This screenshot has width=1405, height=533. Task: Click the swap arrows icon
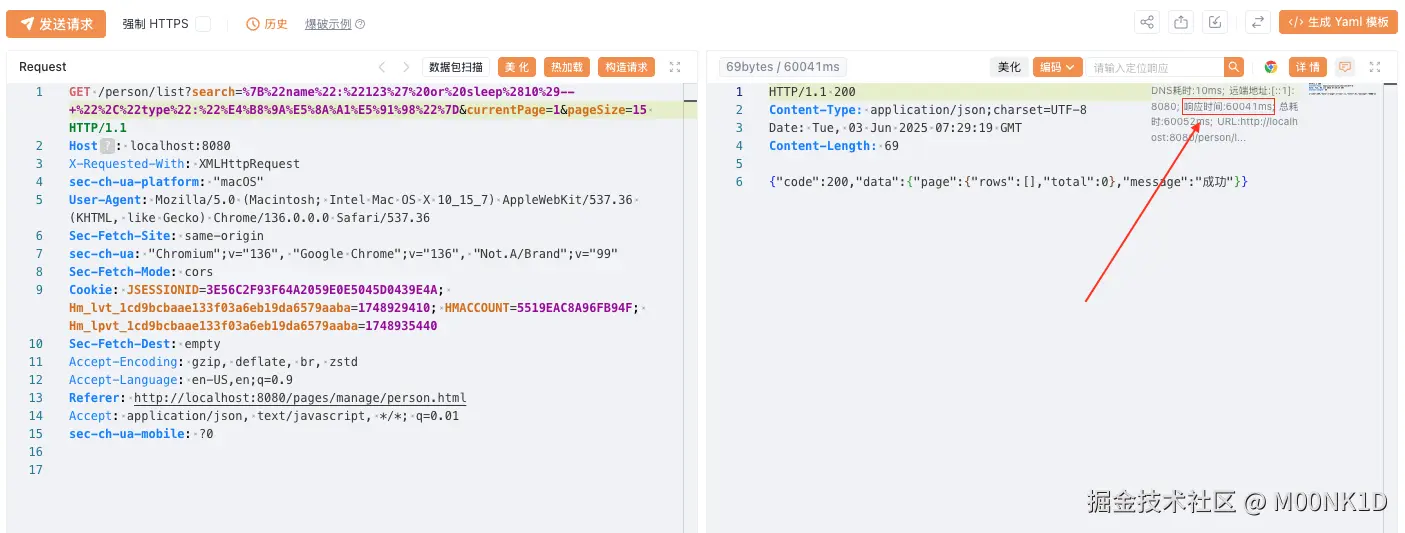1258,23
